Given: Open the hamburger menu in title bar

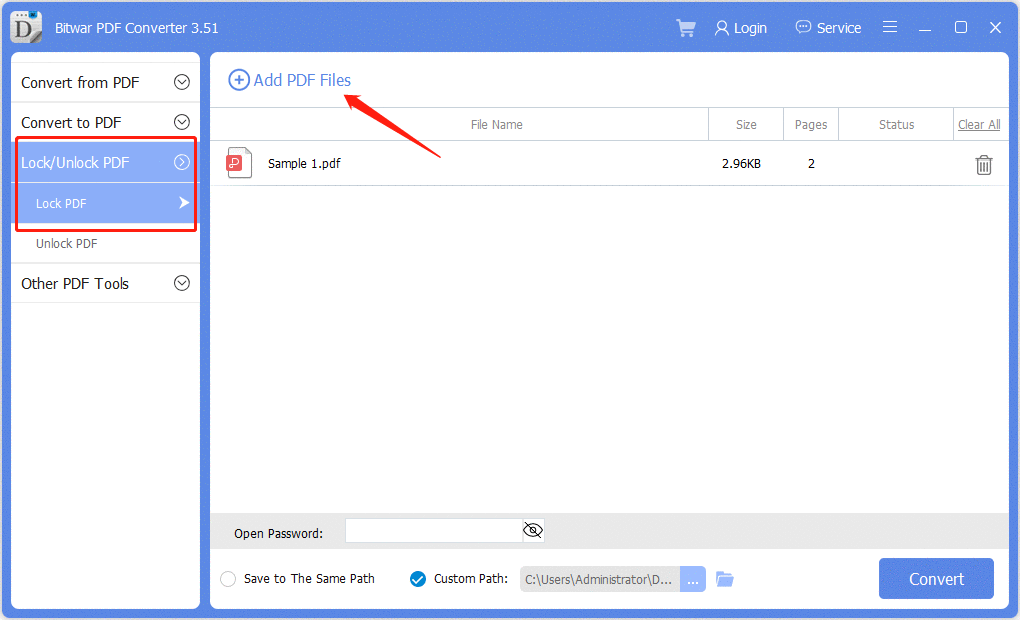Looking at the screenshot, I should click(x=890, y=27).
